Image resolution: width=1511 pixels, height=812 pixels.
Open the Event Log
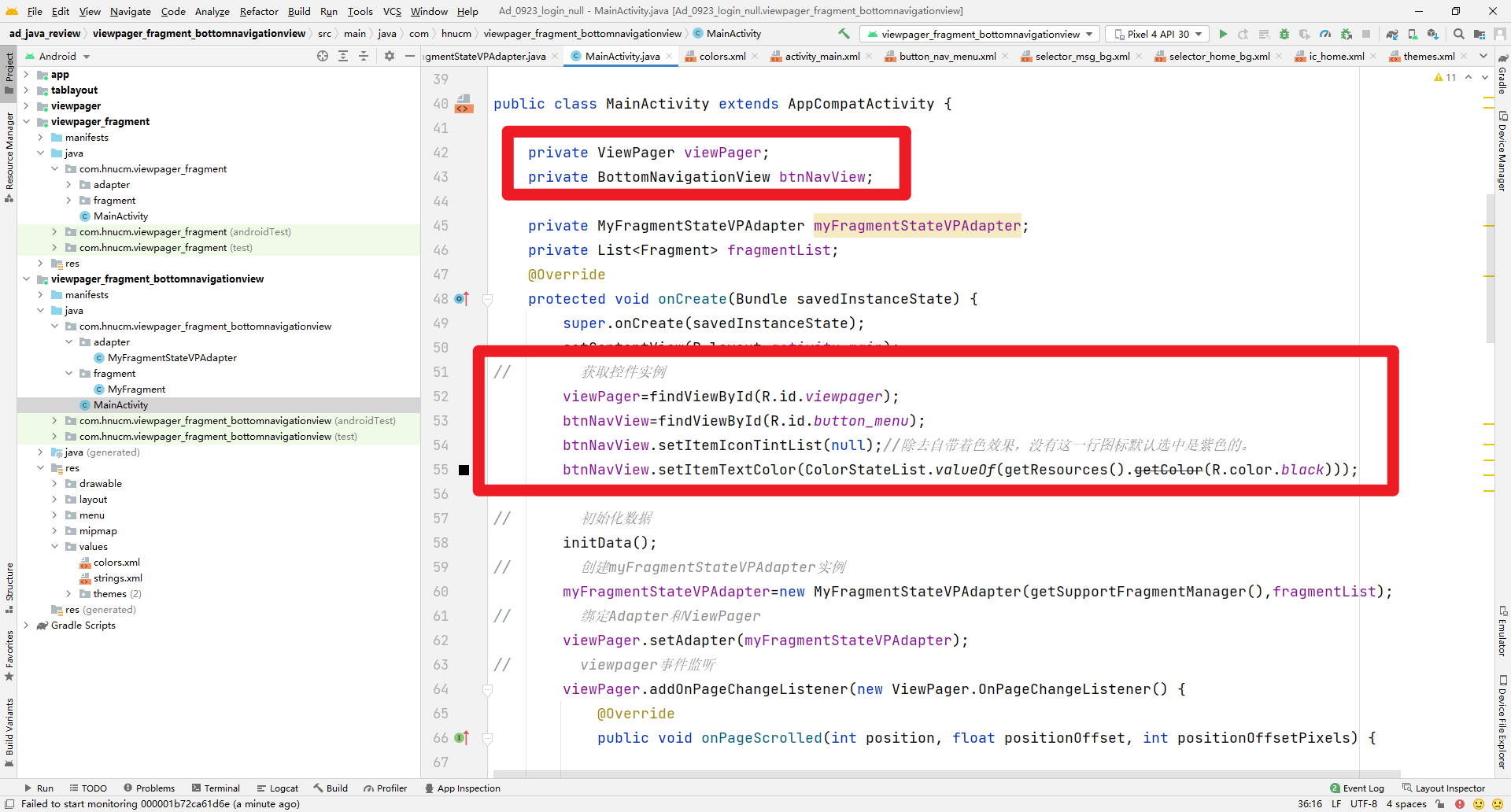1357,788
